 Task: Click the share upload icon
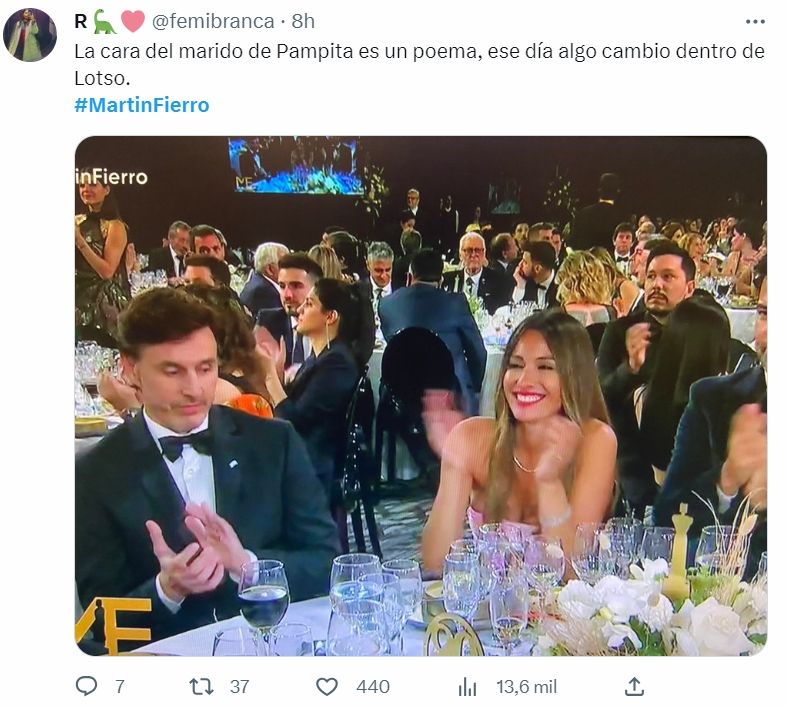point(634,686)
